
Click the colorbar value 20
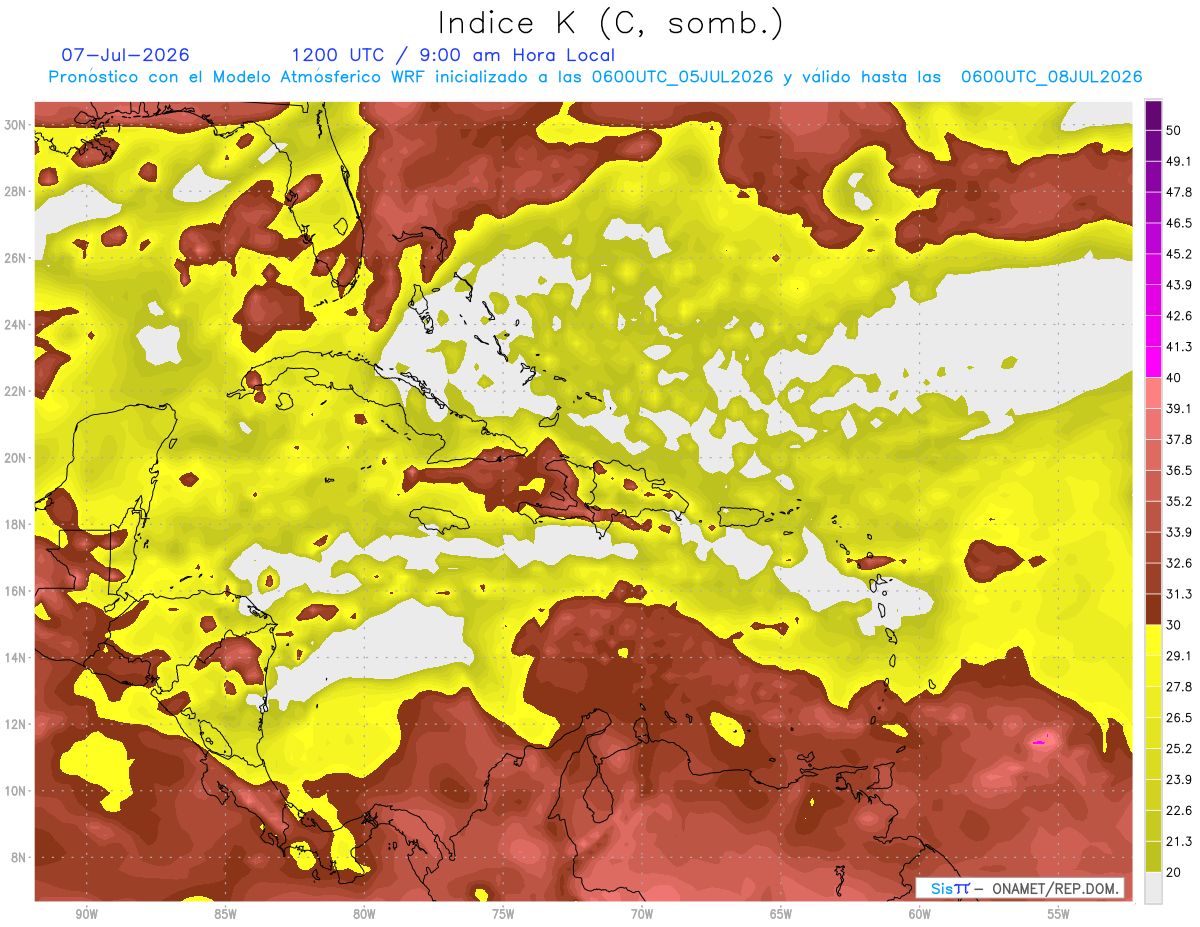(1175, 872)
